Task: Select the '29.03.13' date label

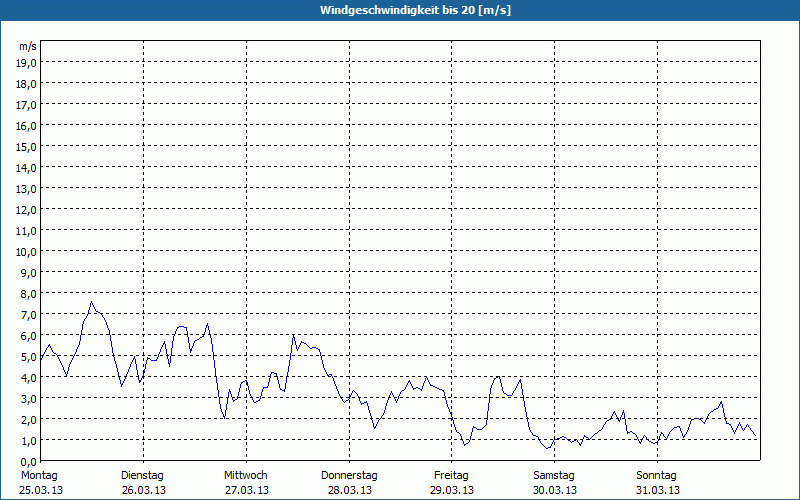Action: coord(452,490)
